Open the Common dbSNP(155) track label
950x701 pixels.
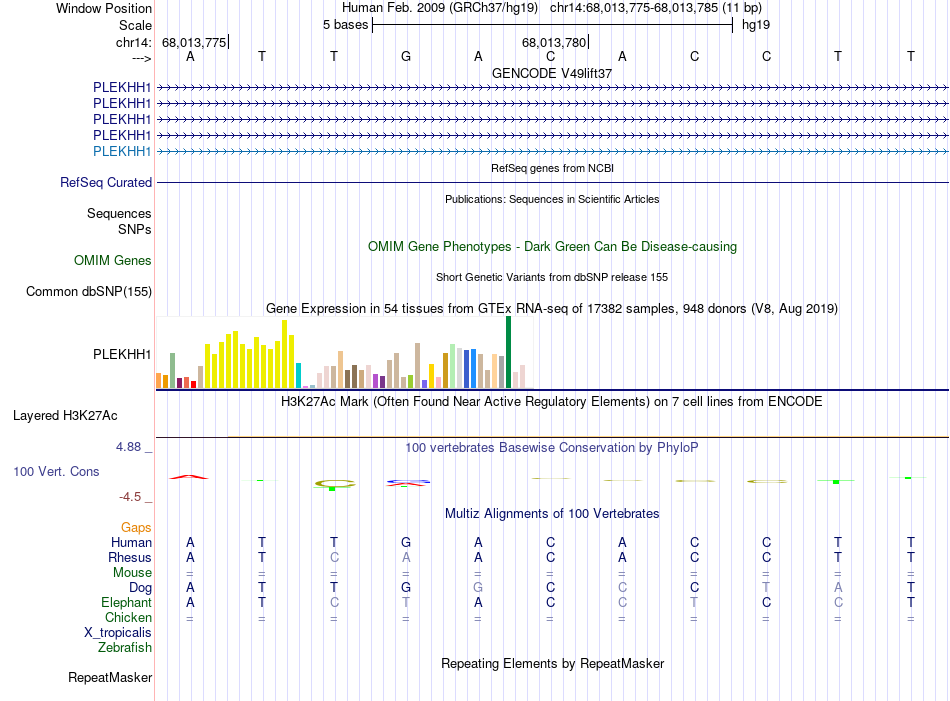[x=88, y=291]
